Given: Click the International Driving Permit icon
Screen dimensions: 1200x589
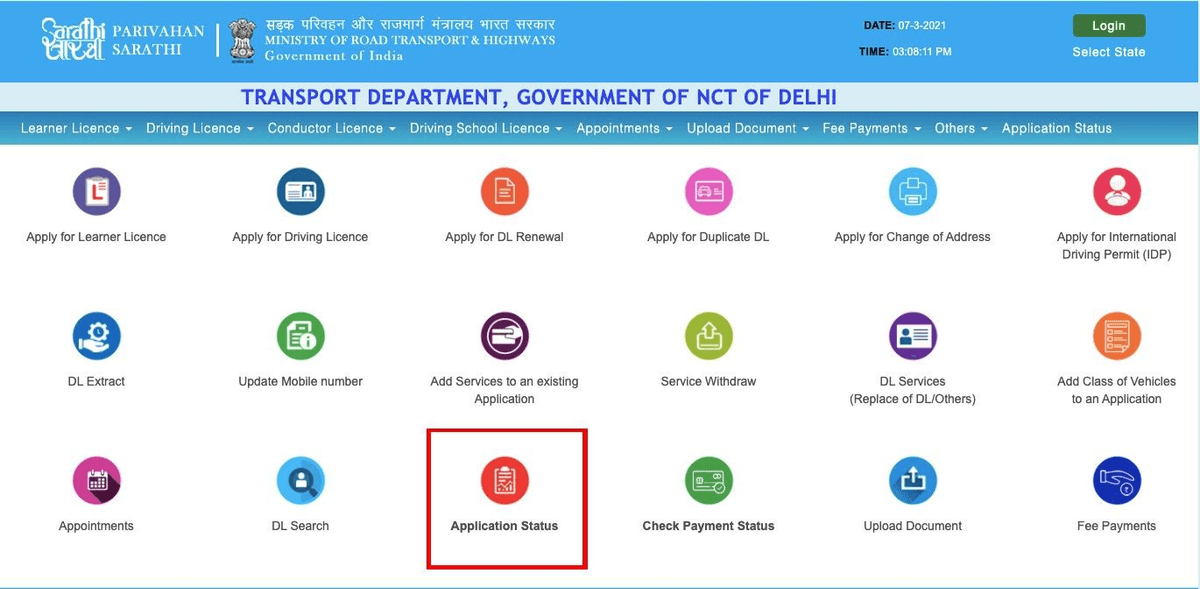Looking at the screenshot, I should tap(1116, 191).
